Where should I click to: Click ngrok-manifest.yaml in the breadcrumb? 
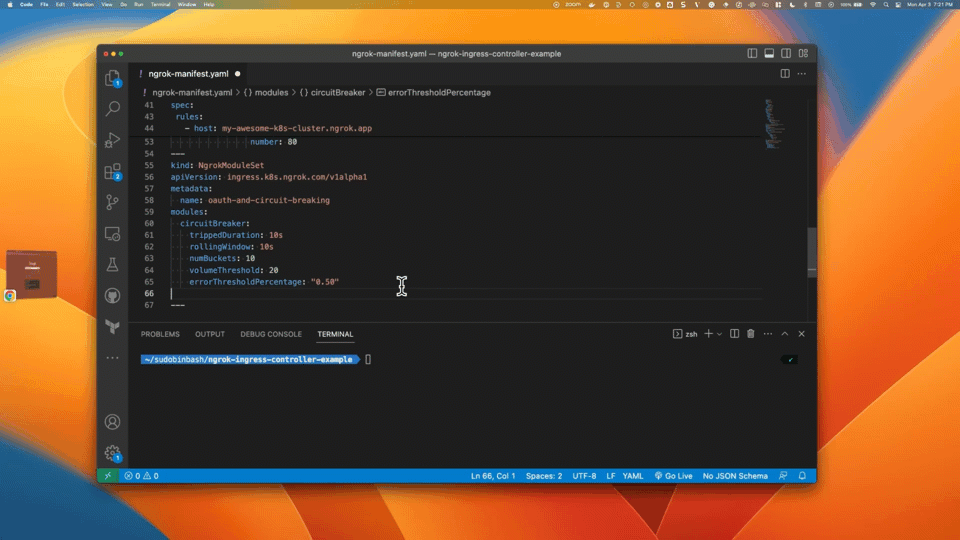click(192, 92)
